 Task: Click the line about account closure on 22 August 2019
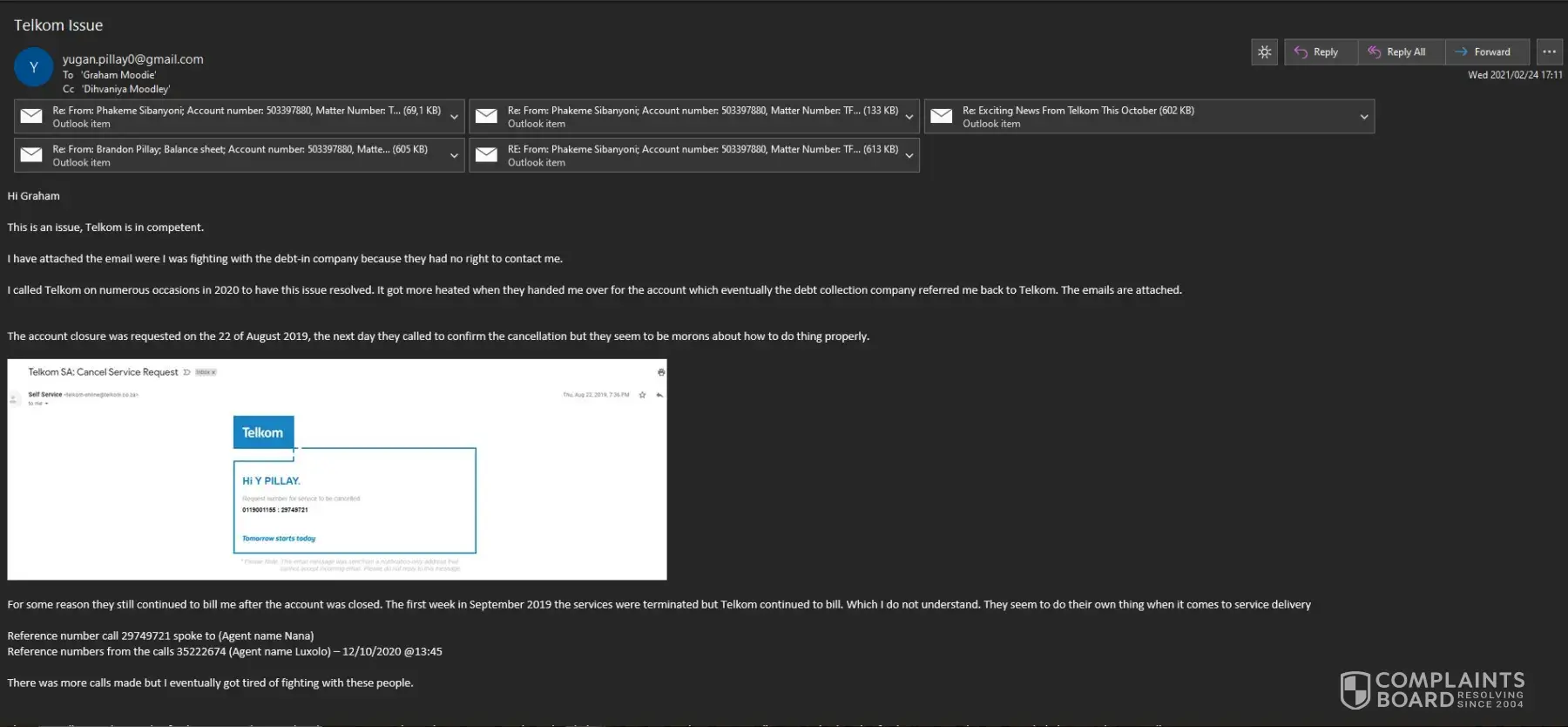point(438,336)
